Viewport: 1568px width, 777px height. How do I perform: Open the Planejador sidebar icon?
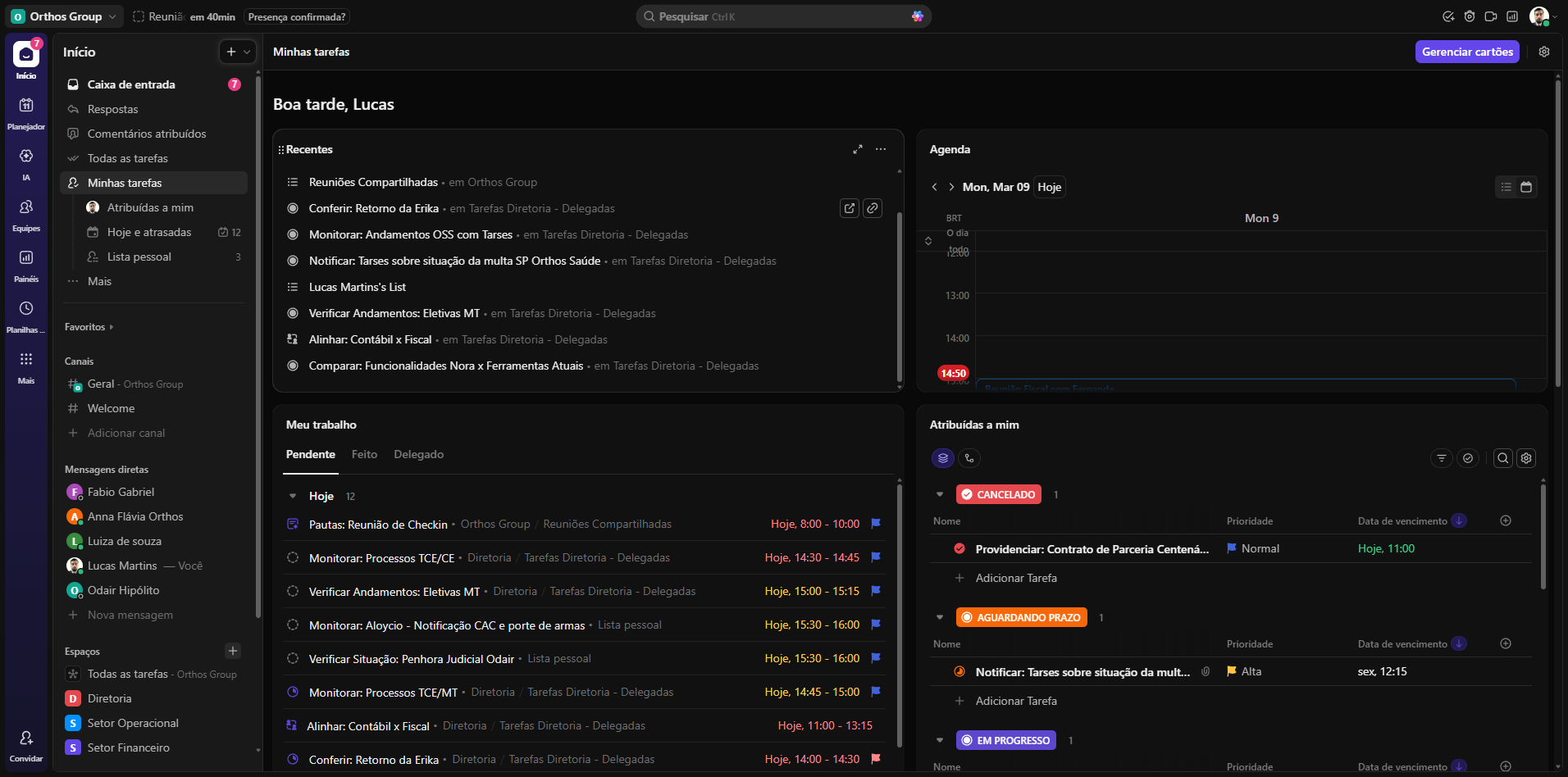[x=26, y=111]
